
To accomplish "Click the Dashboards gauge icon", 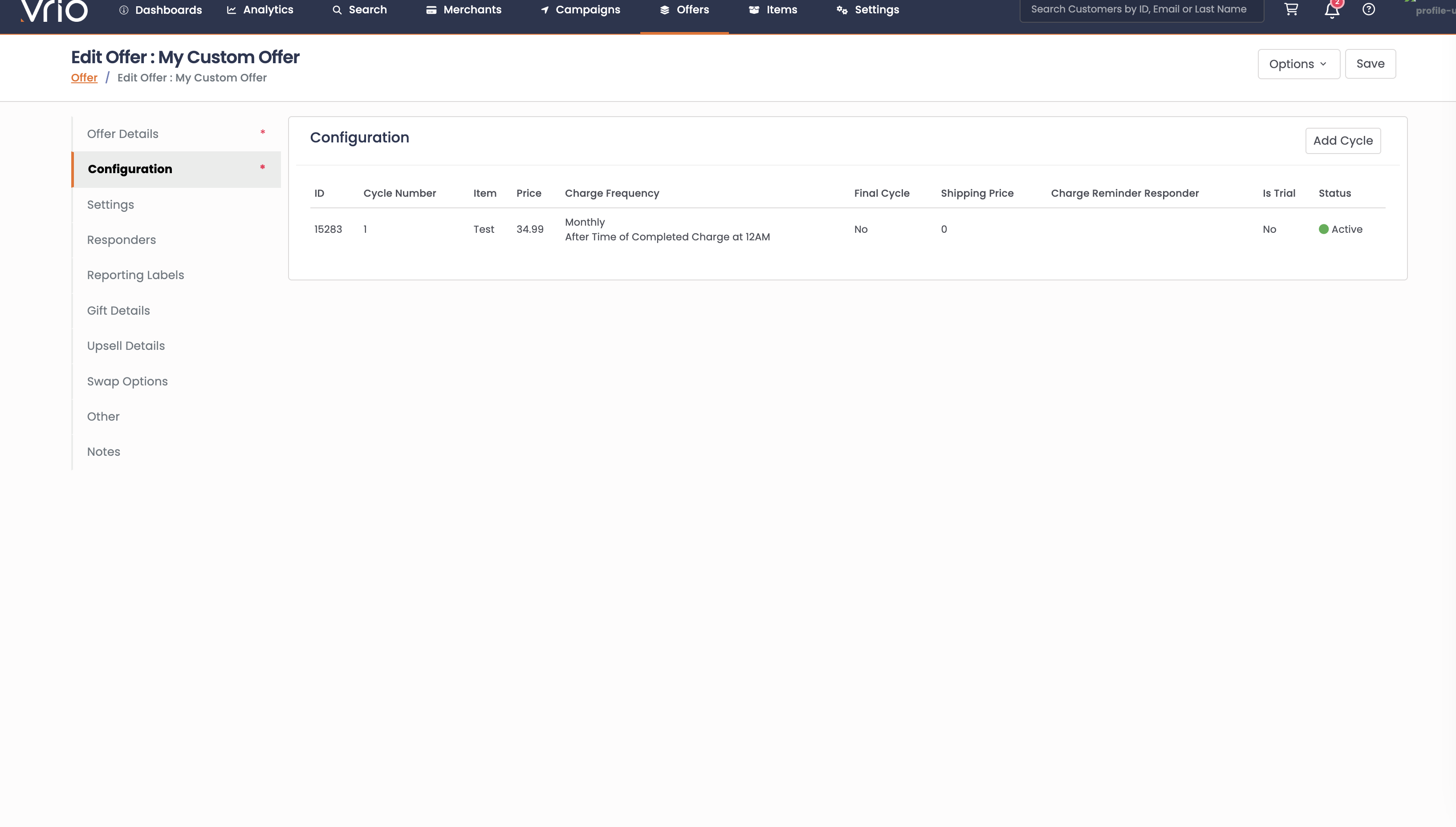I will (x=124, y=10).
